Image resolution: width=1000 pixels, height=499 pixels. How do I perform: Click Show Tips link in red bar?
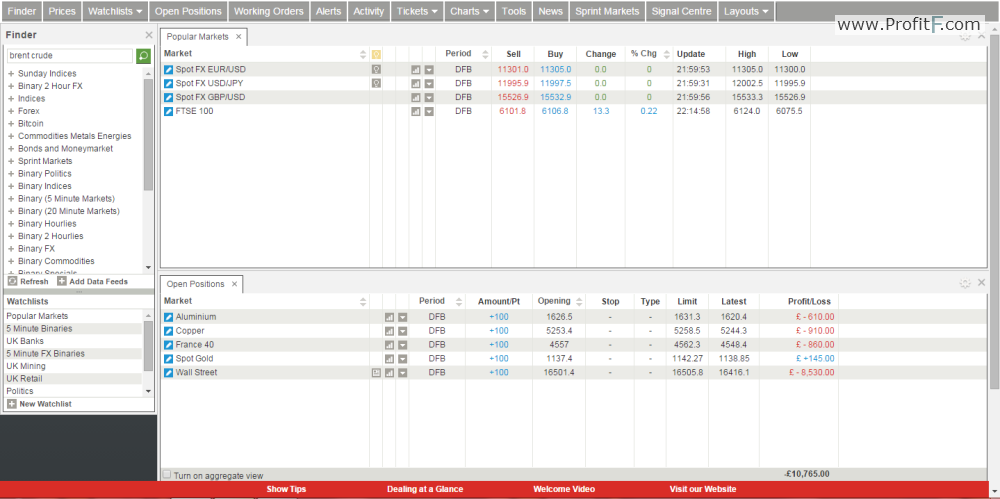pyautogui.click(x=286, y=489)
